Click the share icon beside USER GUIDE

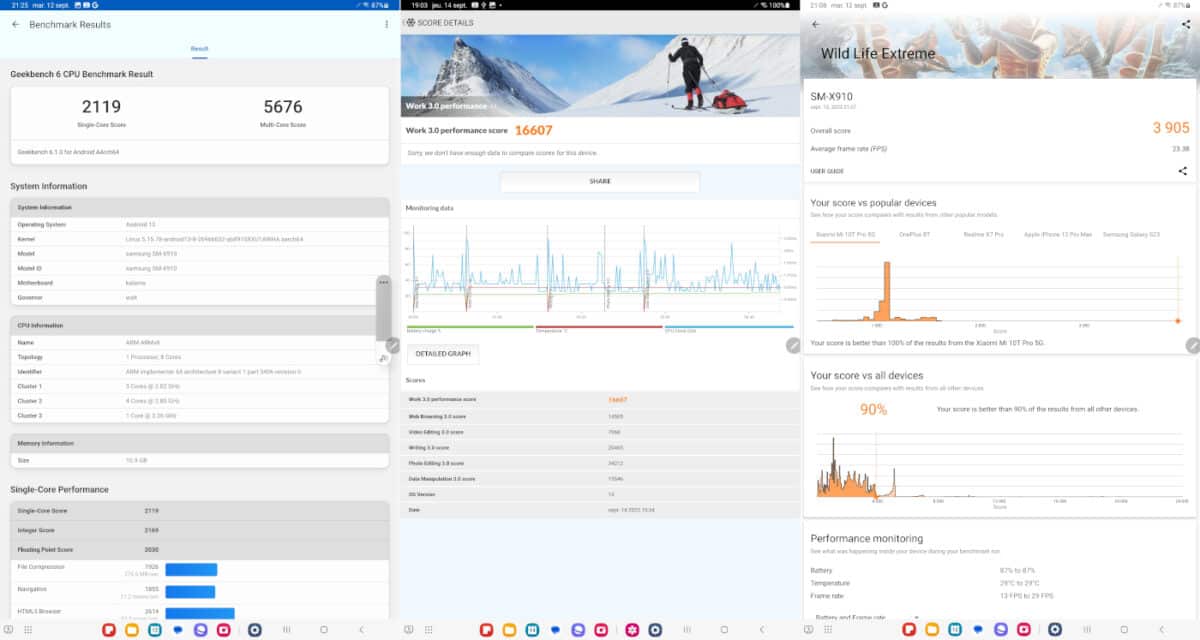pos(1183,171)
